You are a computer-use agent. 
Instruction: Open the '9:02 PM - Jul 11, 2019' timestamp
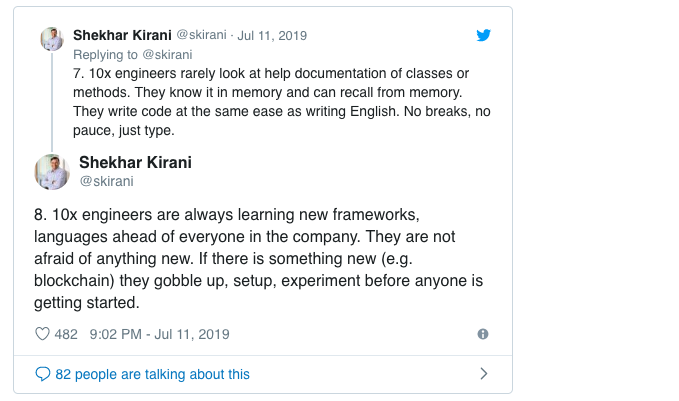[x=159, y=334]
